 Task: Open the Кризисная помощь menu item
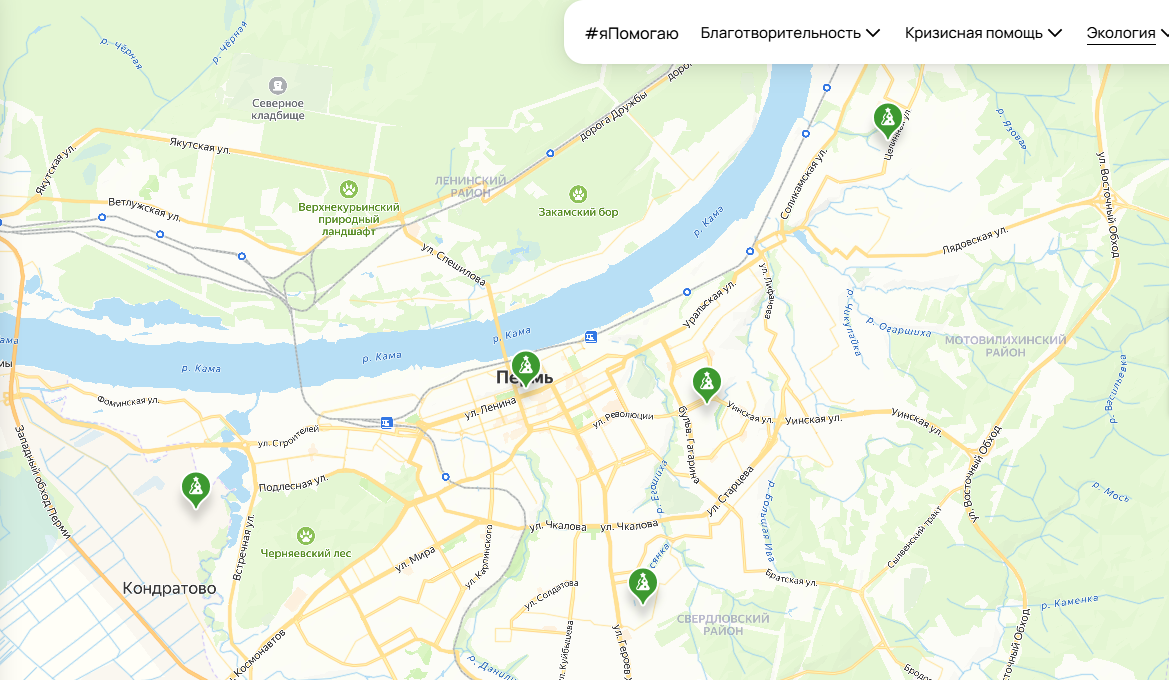[x=974, y=33]
